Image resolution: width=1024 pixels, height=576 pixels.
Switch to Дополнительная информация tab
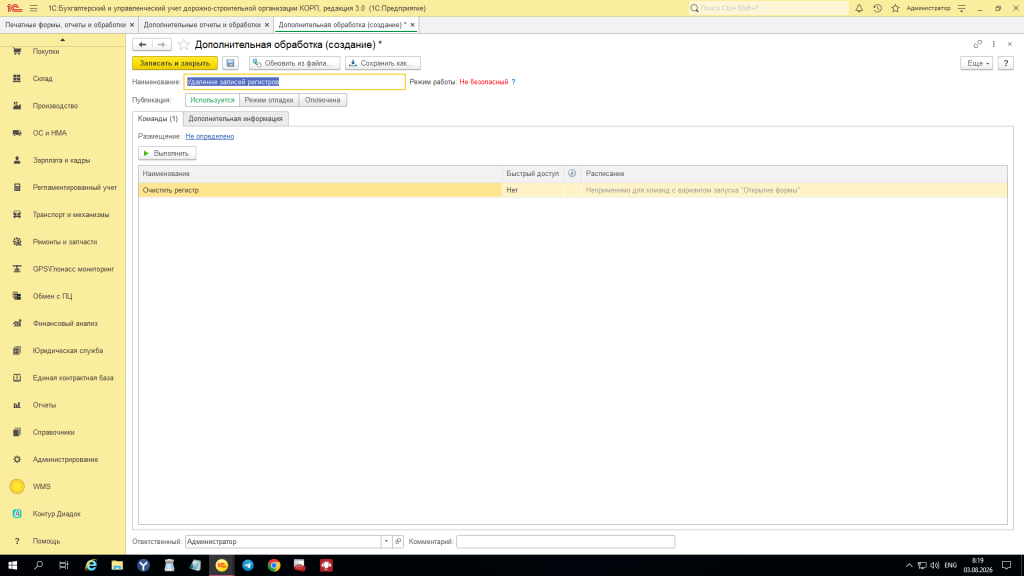coord(235,119)
